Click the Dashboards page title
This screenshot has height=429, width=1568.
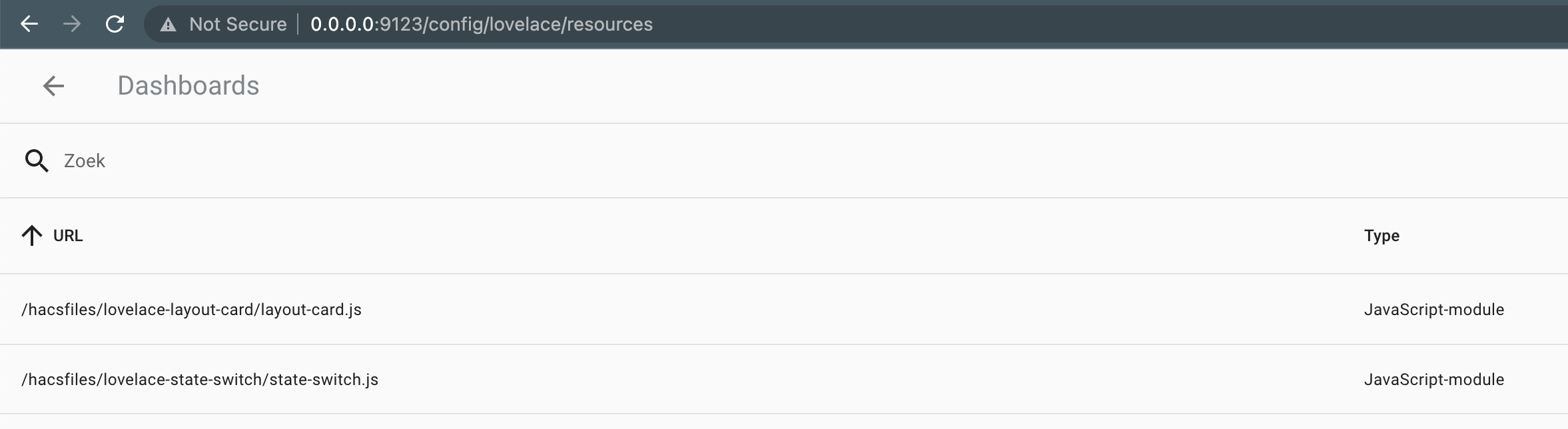(x=189, y=85)
